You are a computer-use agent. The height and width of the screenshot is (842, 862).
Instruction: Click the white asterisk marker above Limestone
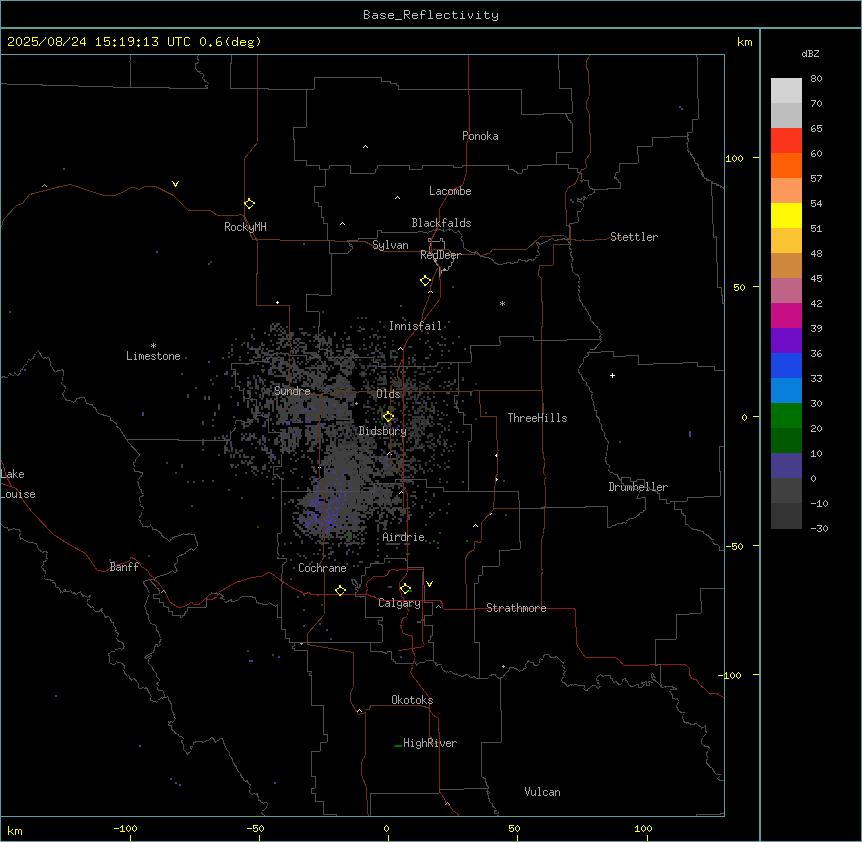(153, 346)
